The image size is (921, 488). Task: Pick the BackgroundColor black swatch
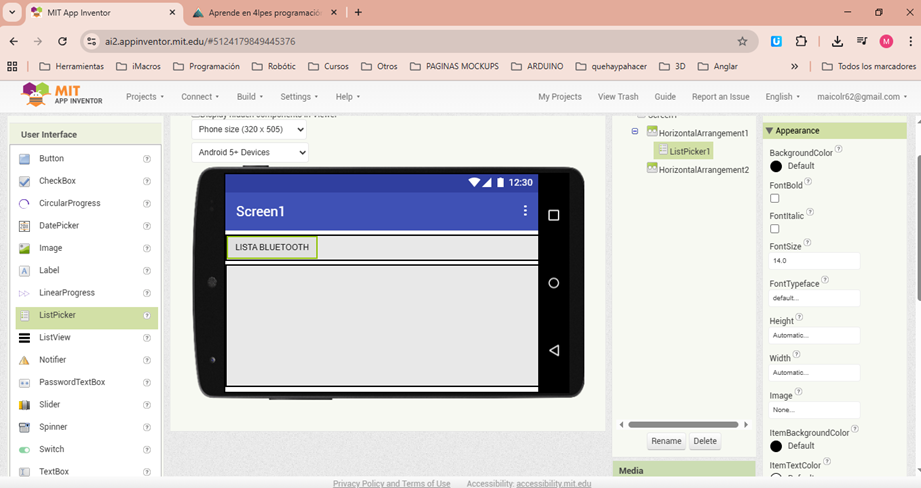pyautogui.click(x=776, y=166)
